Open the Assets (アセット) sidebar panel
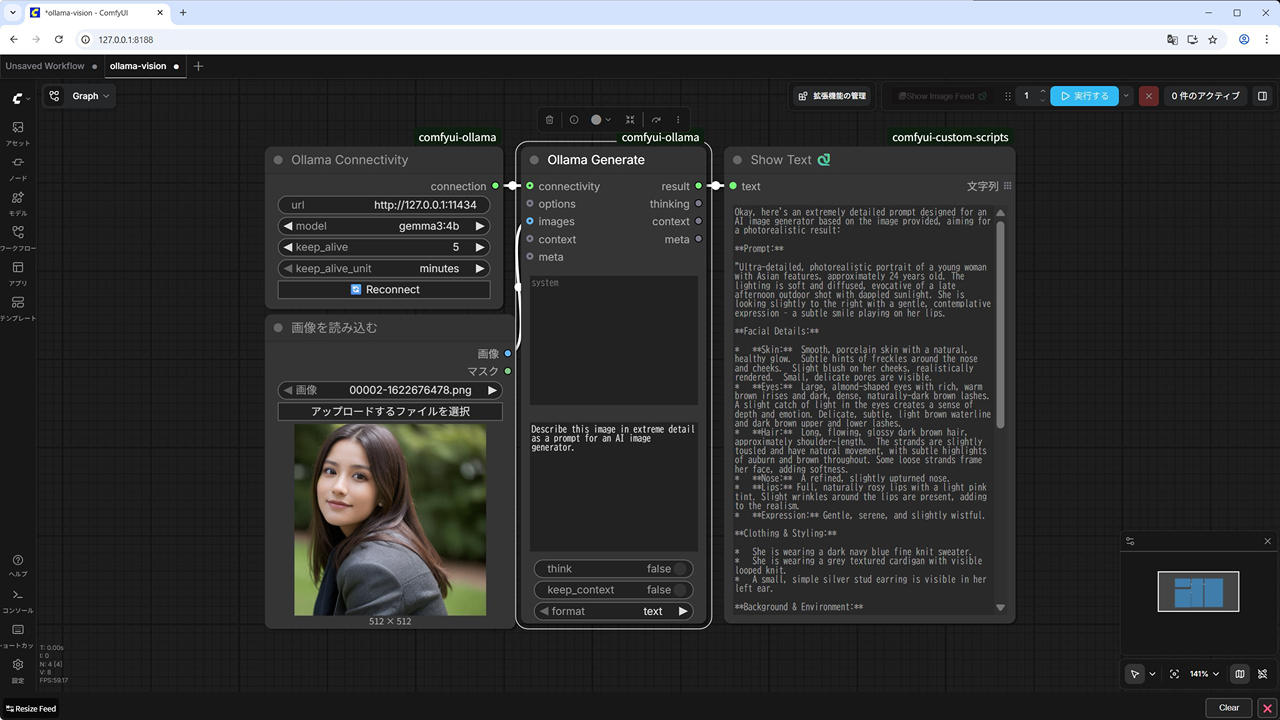The image size is (1280, 720). point(18,133)
